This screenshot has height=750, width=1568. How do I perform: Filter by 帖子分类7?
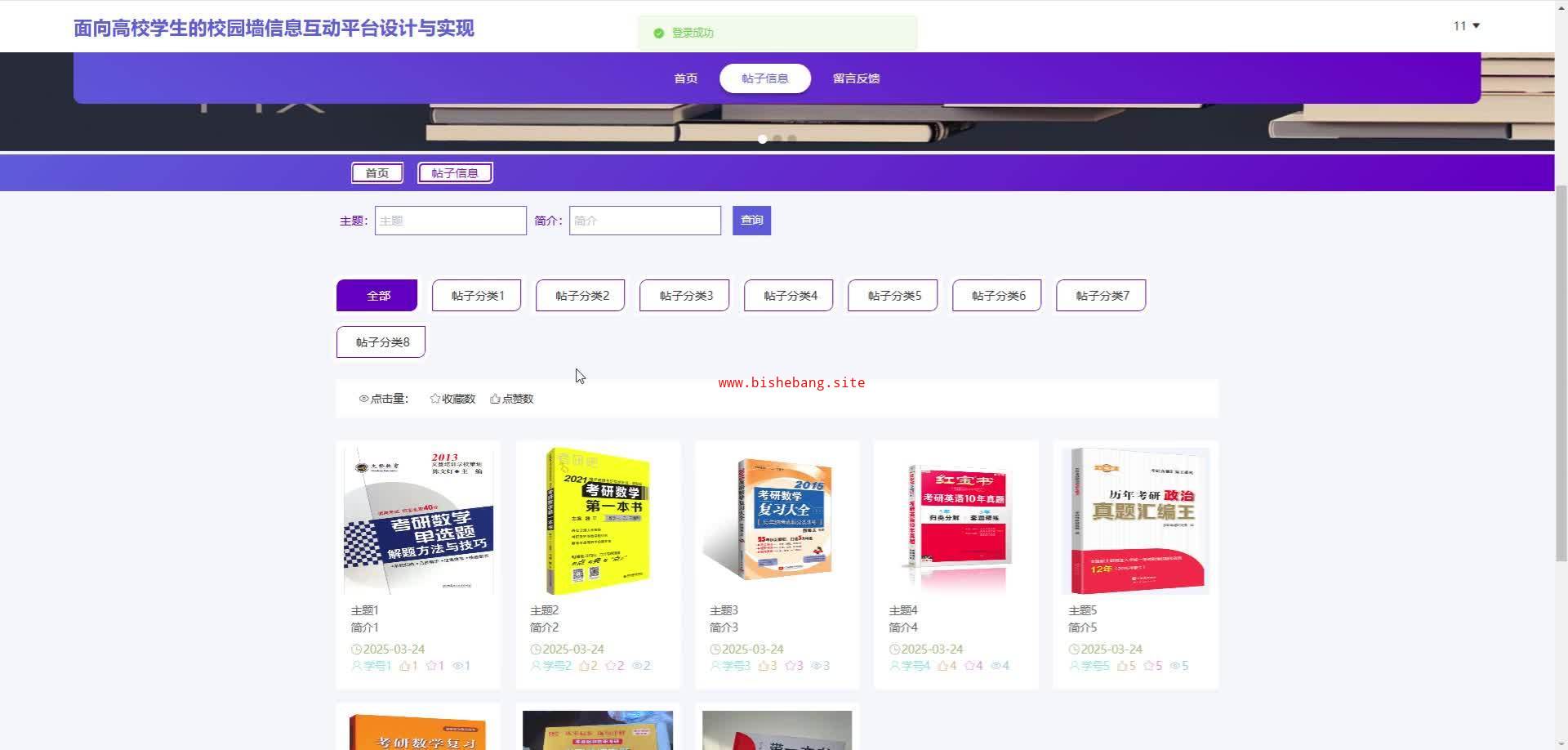(x=1101, y=296)
